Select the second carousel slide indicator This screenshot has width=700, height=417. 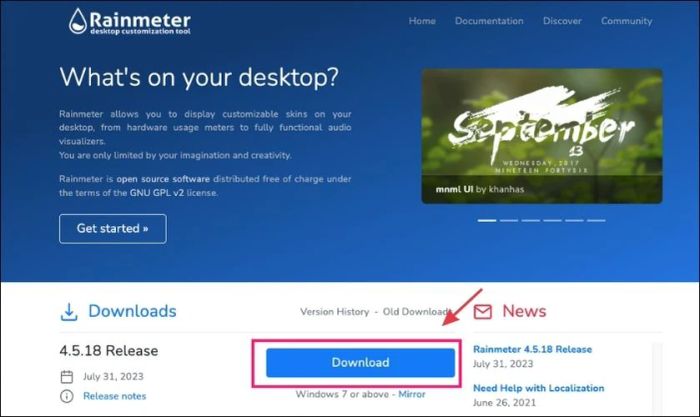click(508, 221)
